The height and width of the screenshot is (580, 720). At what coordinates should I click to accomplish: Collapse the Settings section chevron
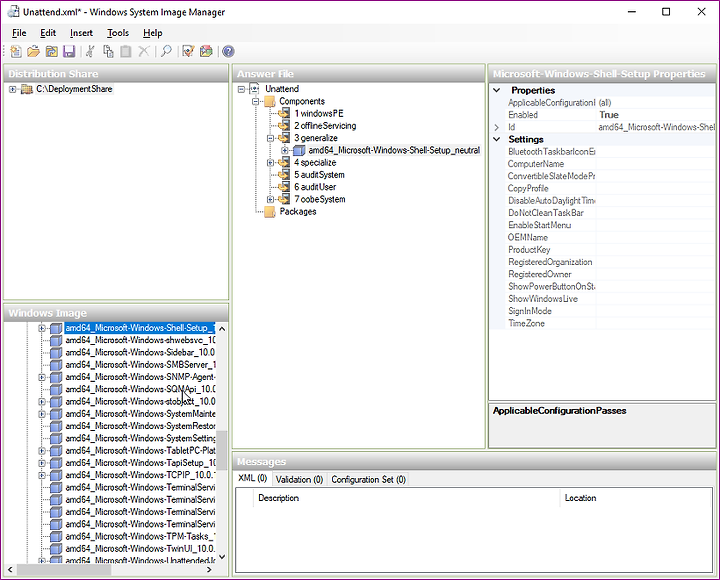pos(497,139)
